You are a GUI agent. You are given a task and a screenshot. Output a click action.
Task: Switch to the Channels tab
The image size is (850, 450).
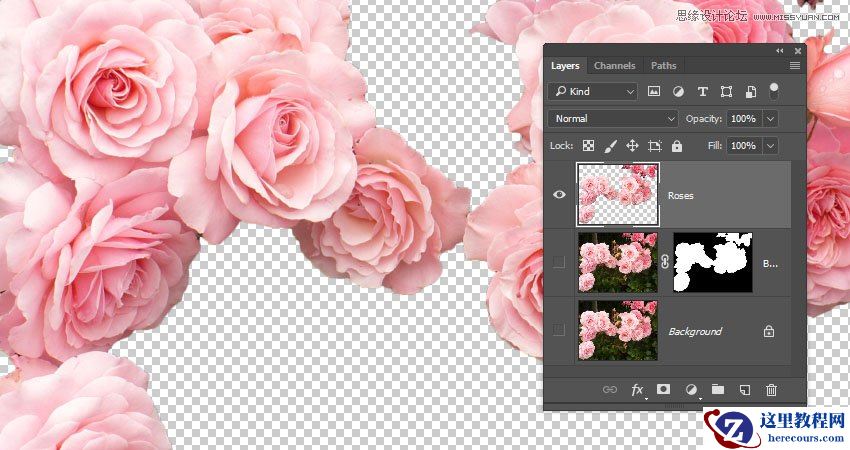(x=614, y=66)
